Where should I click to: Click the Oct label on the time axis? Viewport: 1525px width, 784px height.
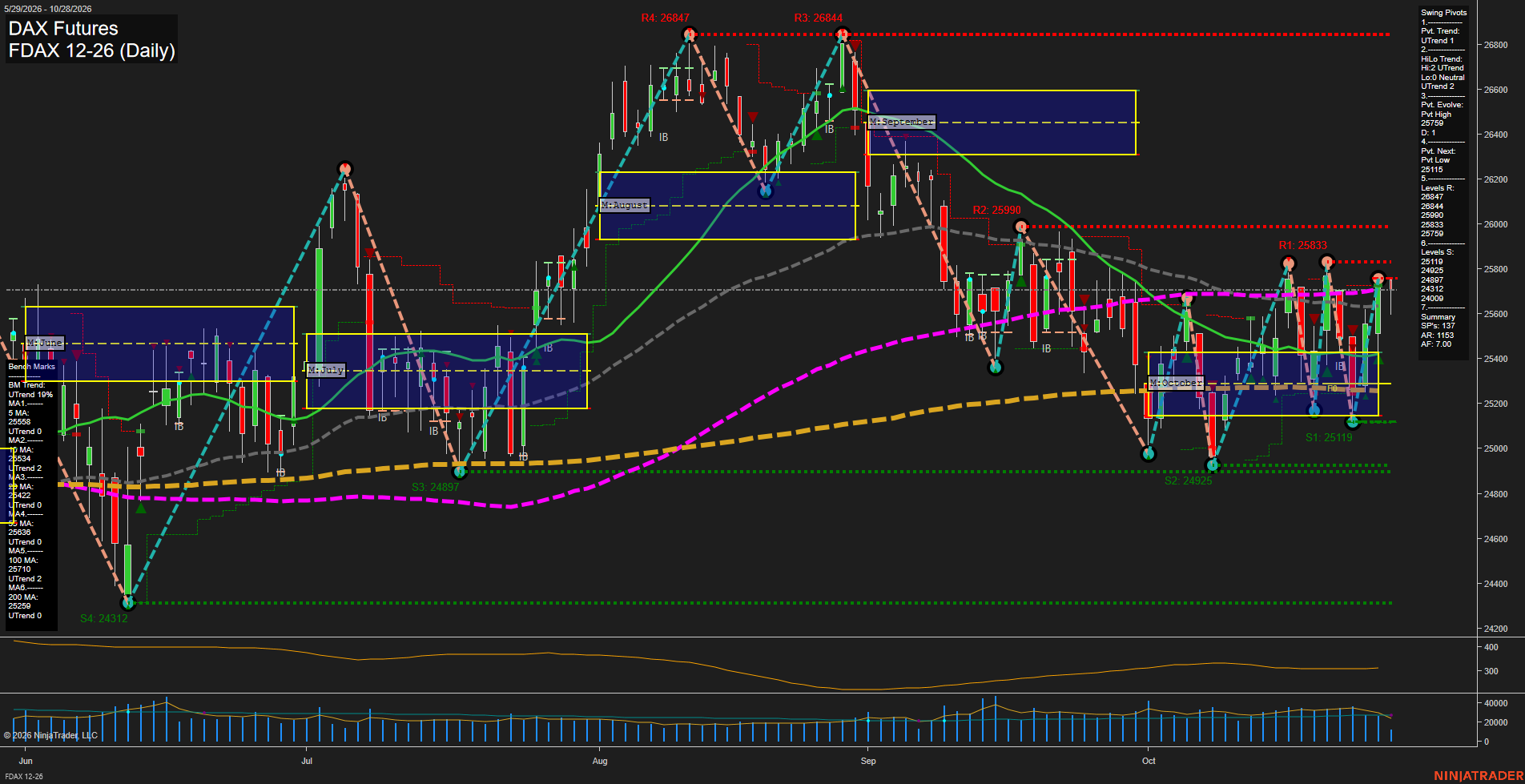tap(1149, 761)
